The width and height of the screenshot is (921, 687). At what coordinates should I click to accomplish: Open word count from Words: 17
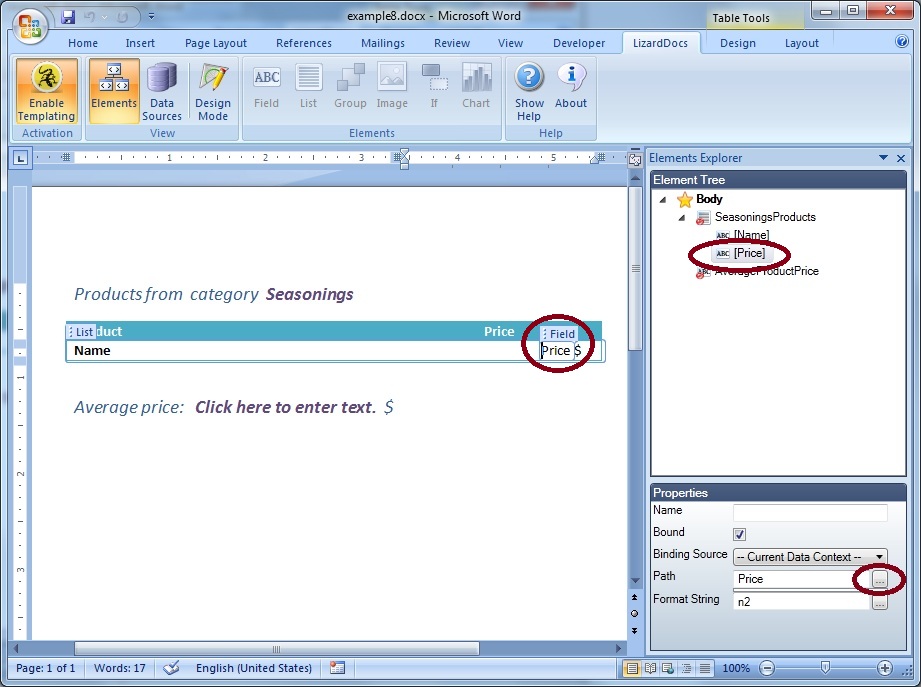120,668
